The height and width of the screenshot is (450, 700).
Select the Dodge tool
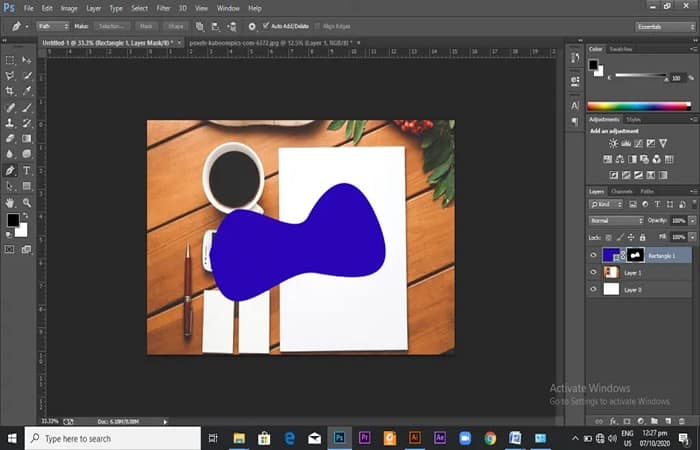(27, 154)
